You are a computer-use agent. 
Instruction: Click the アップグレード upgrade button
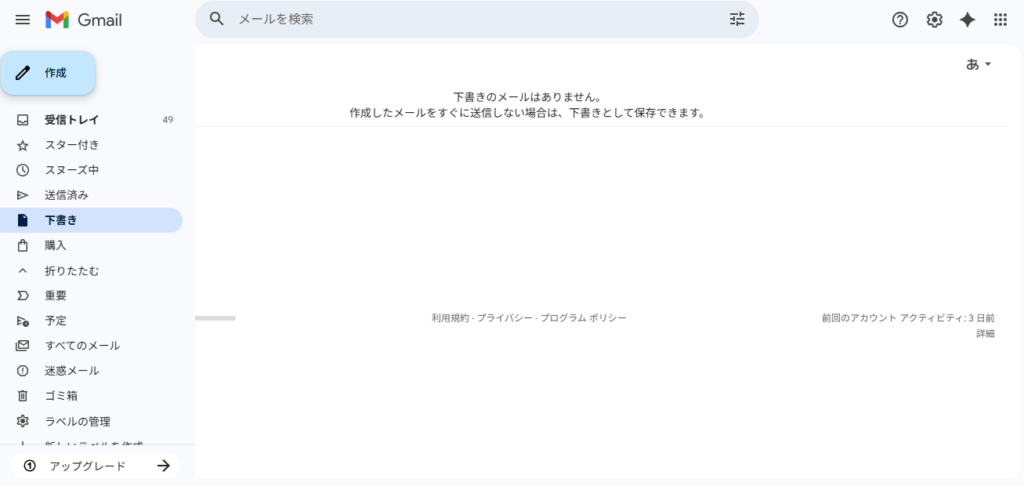tap(96, 466)
